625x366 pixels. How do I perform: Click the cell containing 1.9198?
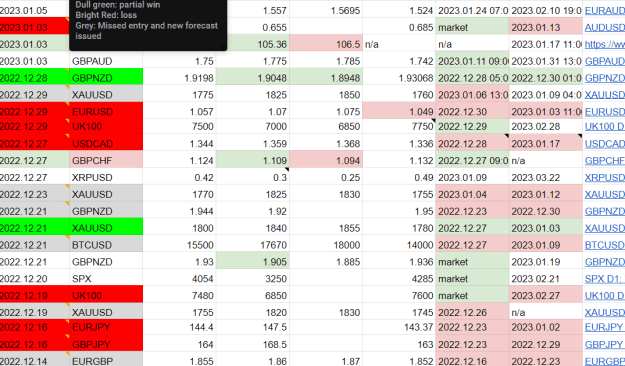coord(179,77)
